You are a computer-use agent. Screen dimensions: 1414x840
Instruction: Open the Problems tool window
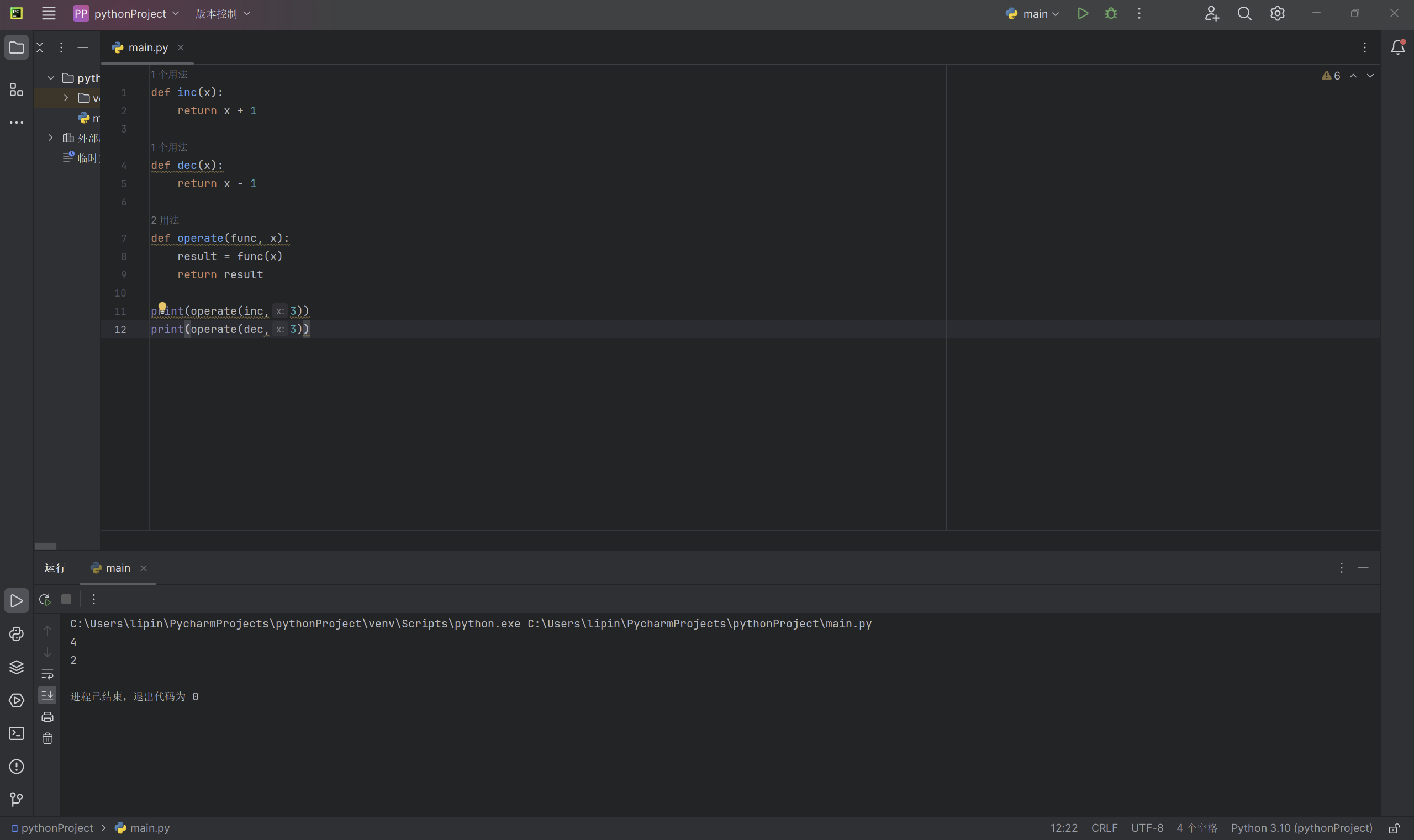tap(17, 767)
